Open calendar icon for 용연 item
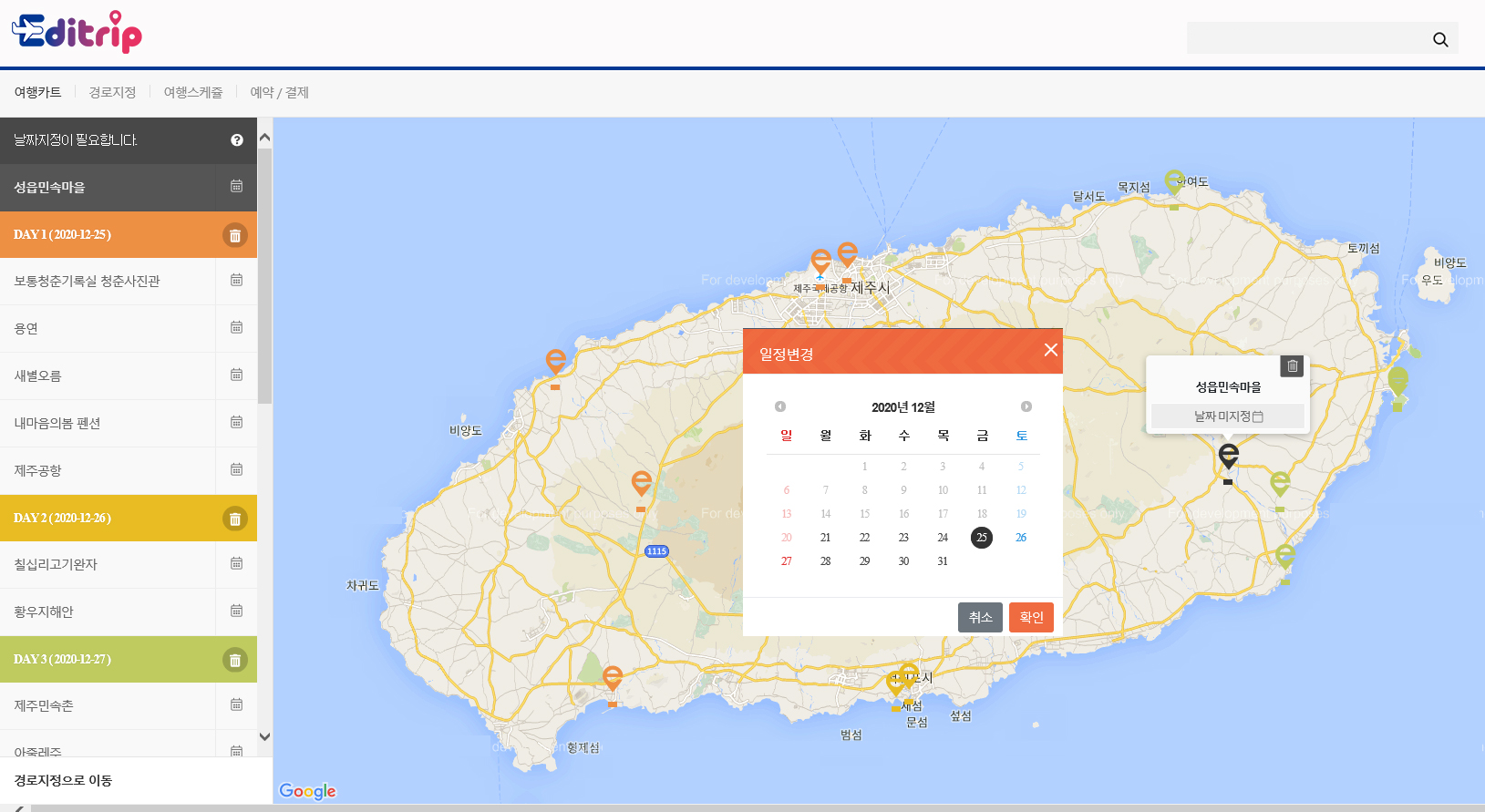 tap(236, 328)
